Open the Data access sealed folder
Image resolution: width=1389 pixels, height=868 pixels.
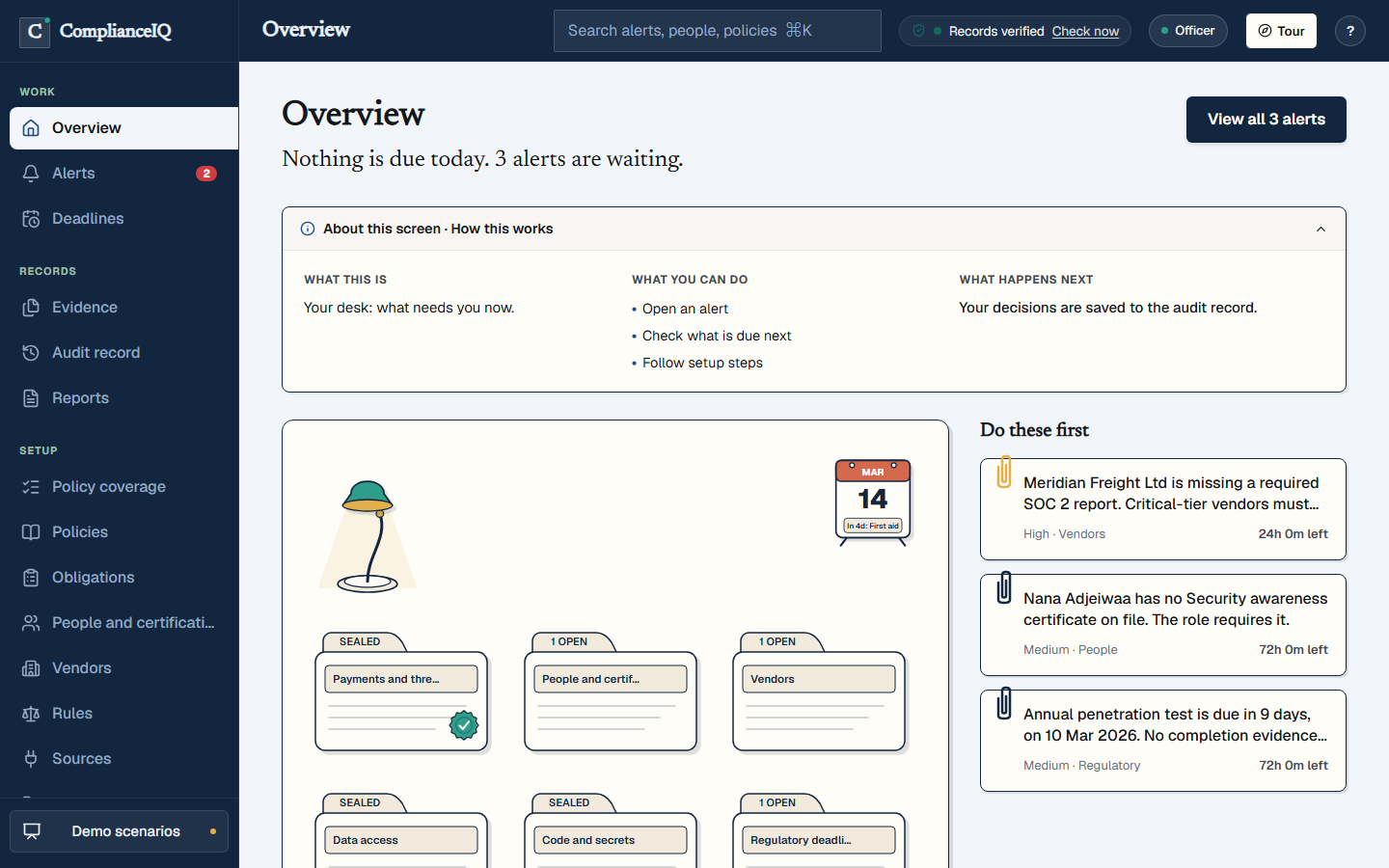[401, 830]
